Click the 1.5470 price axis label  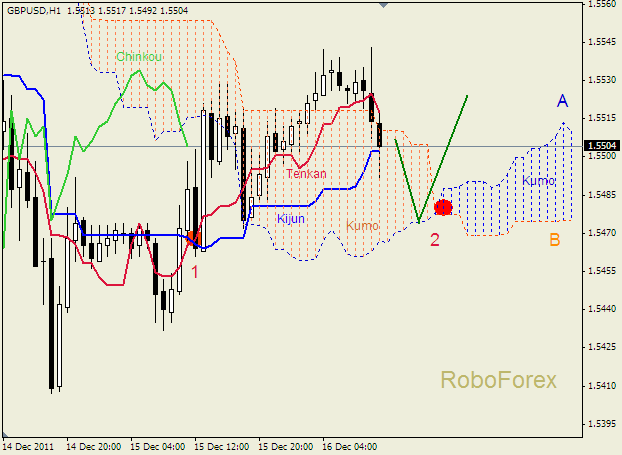[604, 233]
